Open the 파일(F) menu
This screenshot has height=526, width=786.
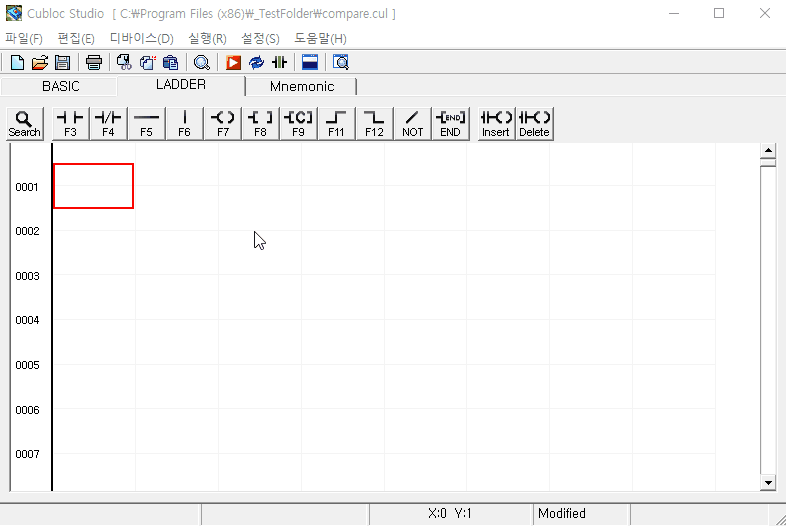pos(24,38)
